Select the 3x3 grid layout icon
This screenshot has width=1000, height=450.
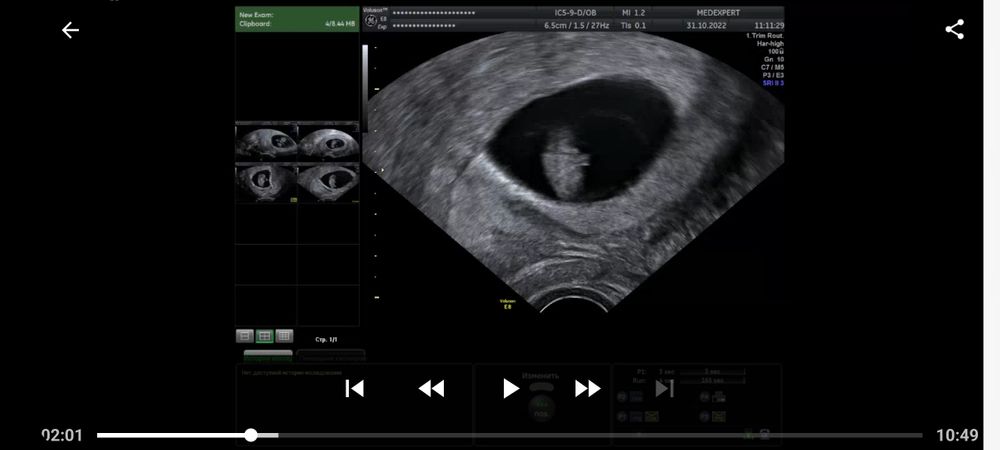[284, 336]
